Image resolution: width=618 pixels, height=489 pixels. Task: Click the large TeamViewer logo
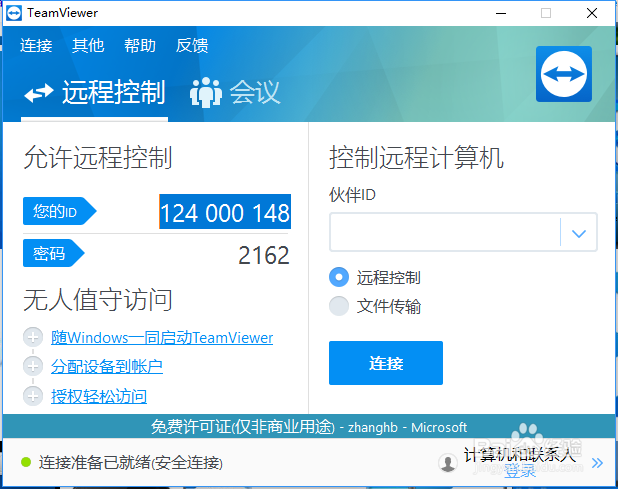click(x=564, y=74)
